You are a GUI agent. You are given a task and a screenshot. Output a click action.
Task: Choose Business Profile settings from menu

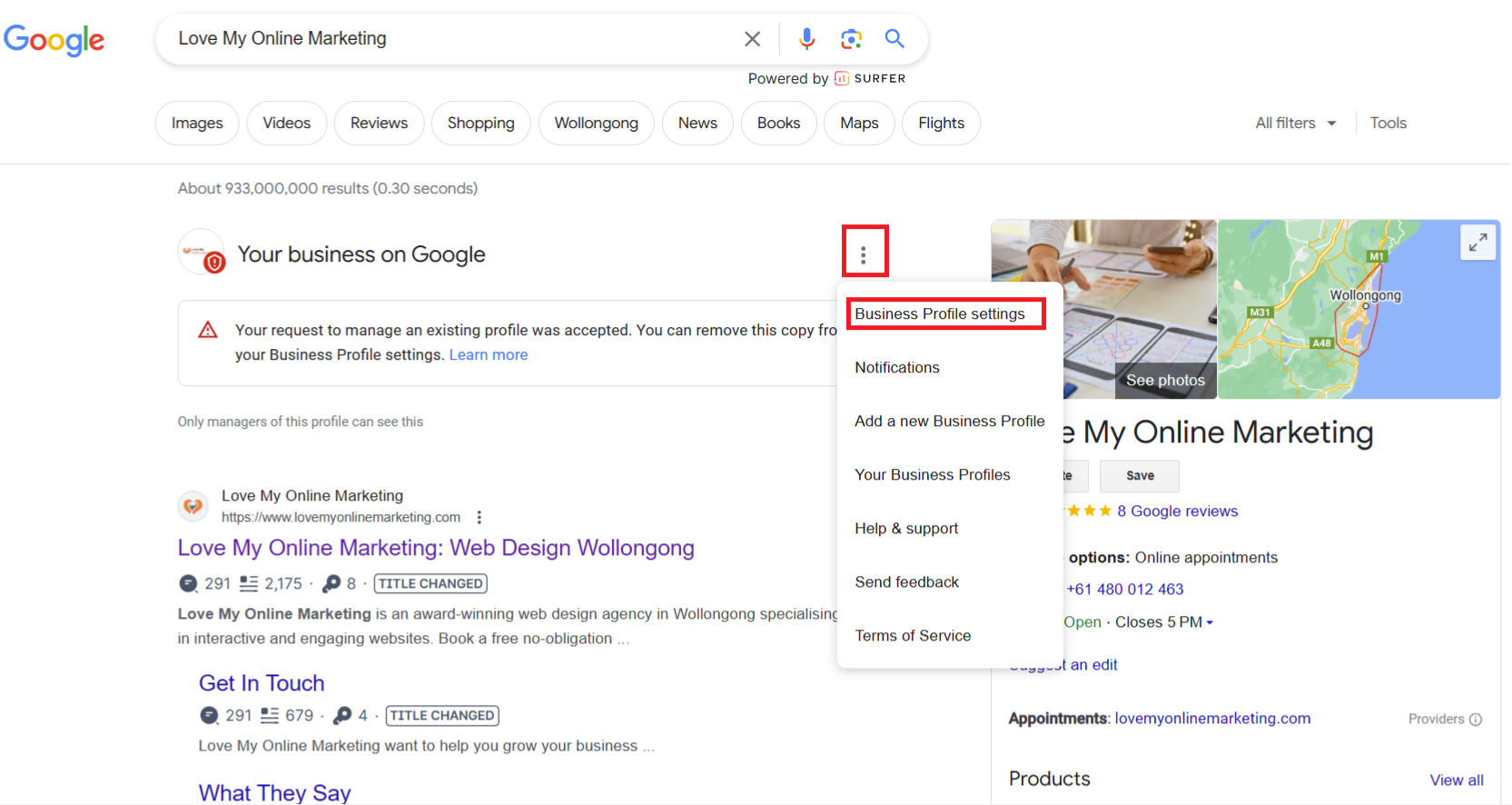950,313
